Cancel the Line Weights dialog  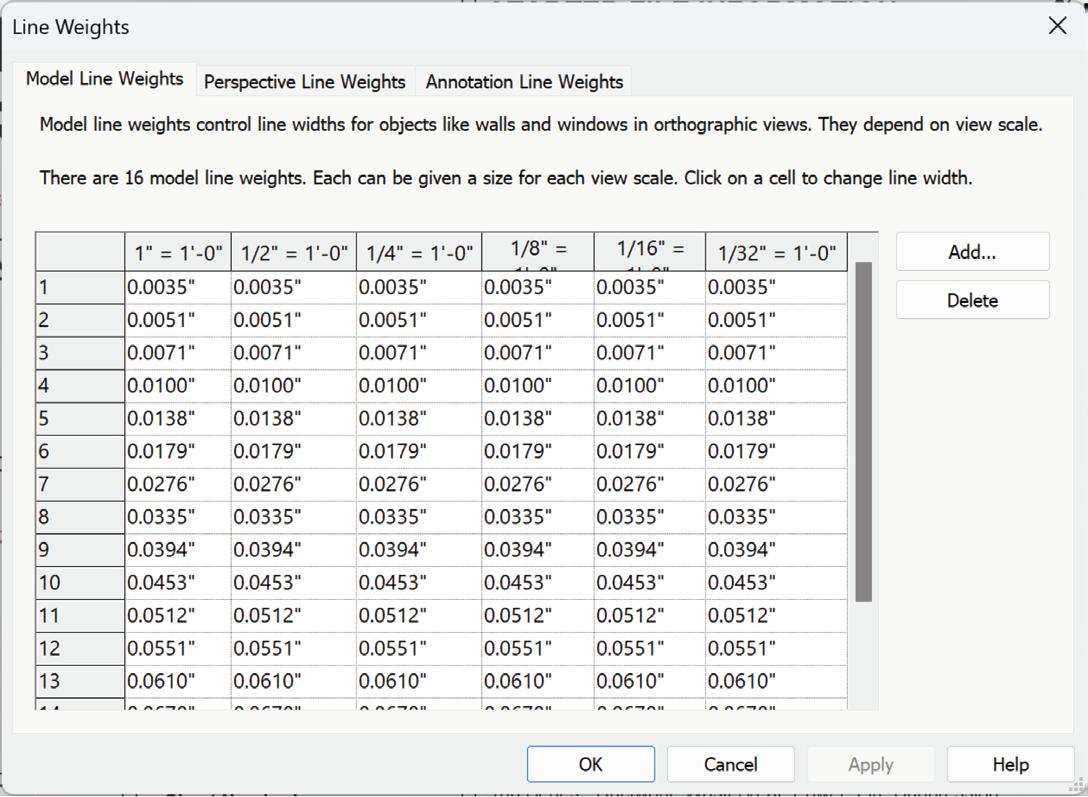pyautogui.click(x=731, y=764)
